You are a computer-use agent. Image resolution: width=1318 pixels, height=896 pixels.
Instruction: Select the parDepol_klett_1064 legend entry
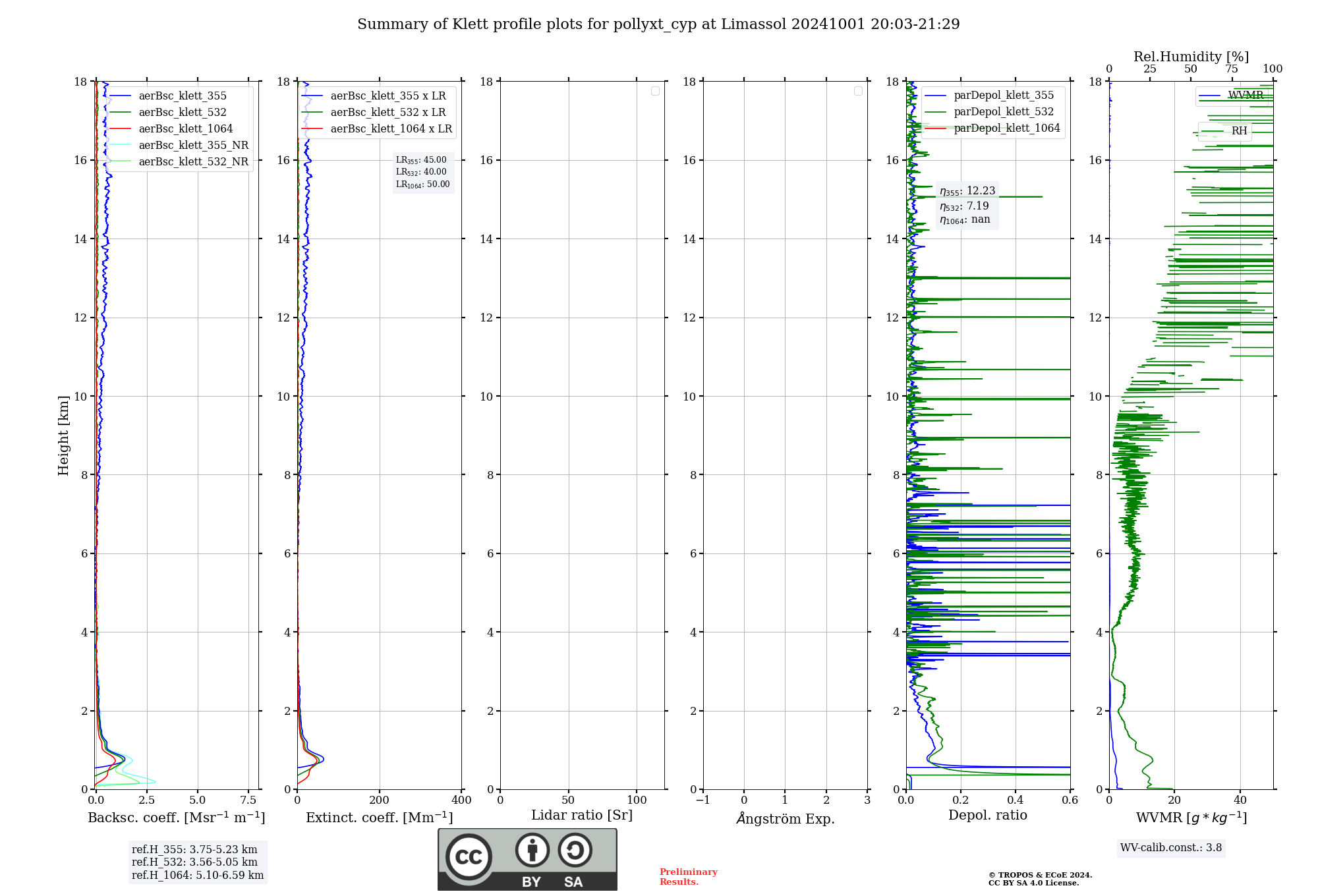(992, 128)
